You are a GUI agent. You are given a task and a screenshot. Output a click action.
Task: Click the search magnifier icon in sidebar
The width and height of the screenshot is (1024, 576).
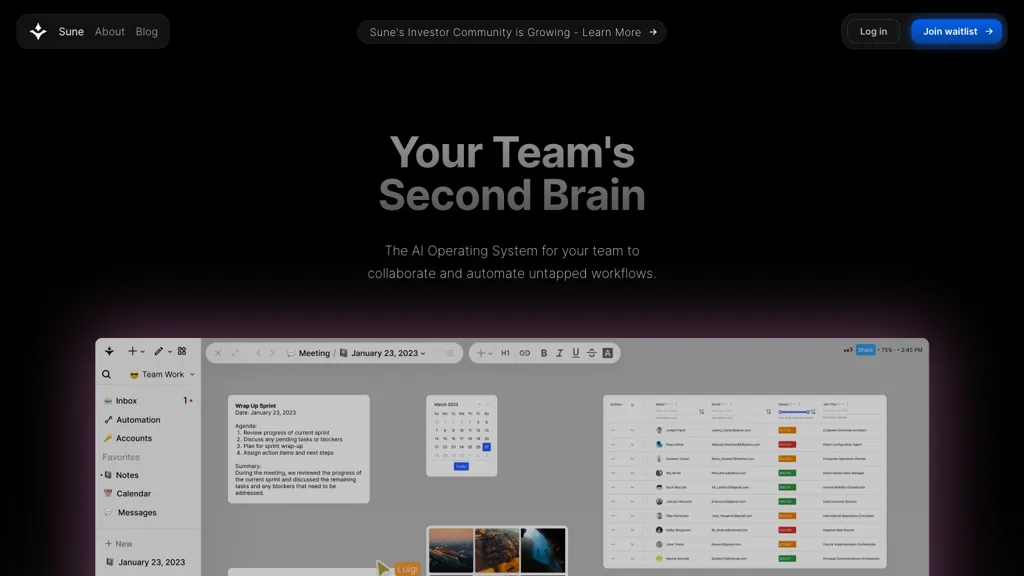[107, 375]
